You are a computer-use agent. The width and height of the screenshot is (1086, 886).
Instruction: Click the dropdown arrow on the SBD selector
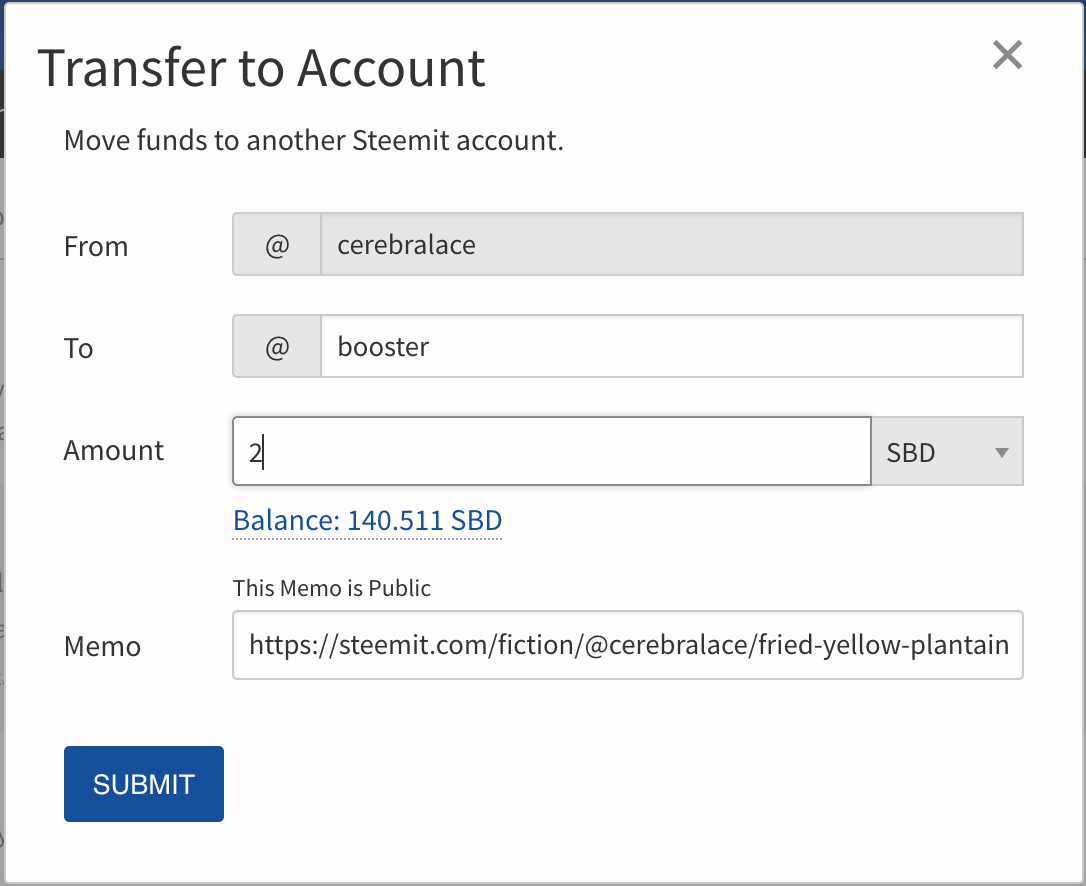[x=1001, y=451]
